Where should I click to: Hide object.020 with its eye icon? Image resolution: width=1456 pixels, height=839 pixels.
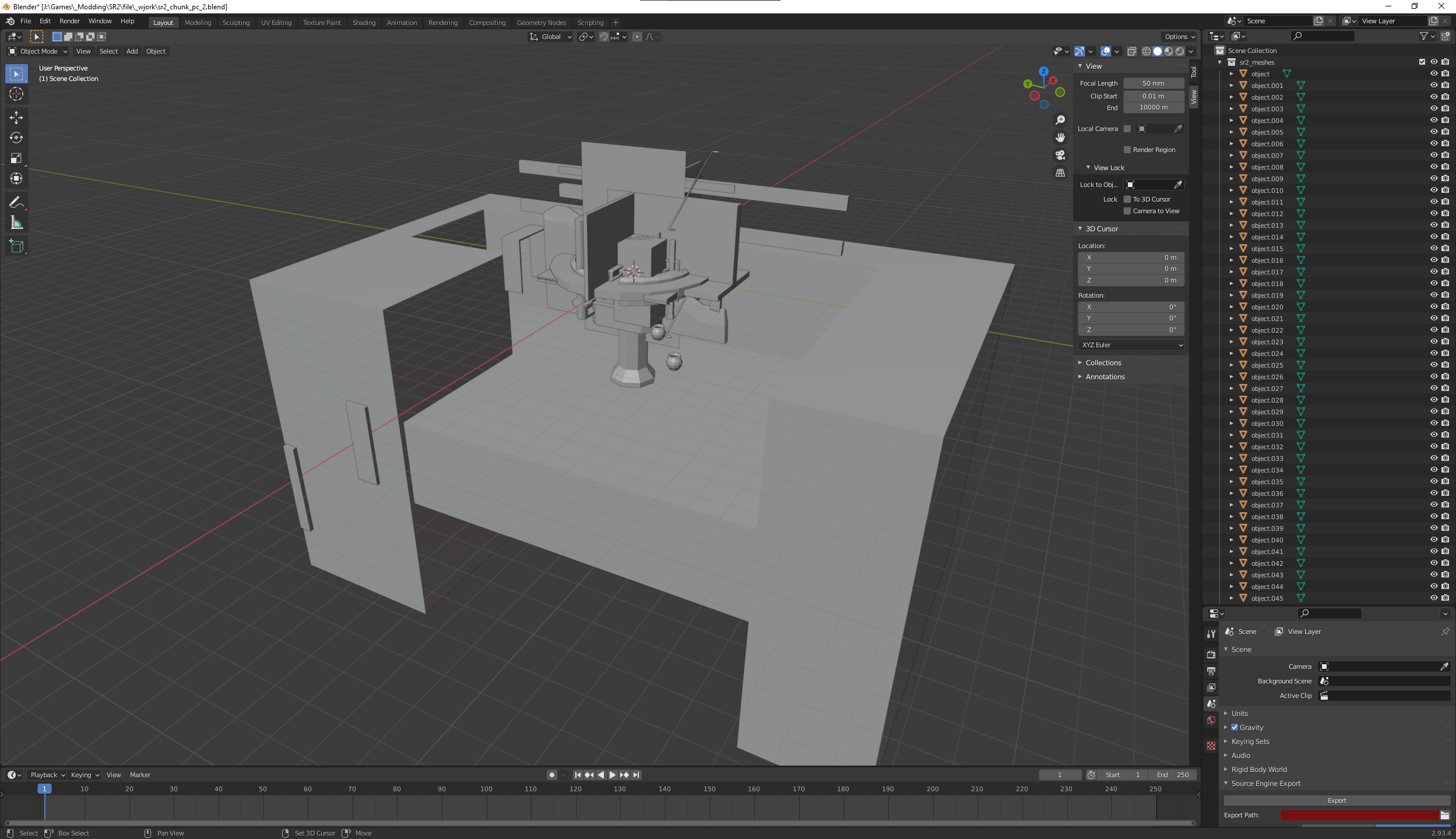coord(1434,307)
